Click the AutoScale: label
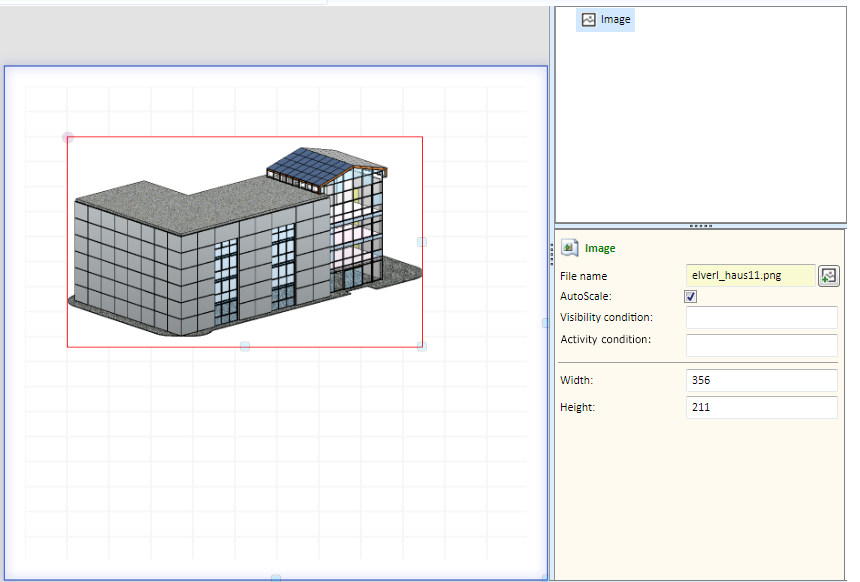The width and height of the screenshot is (860, 582). (x=586, y=296)
